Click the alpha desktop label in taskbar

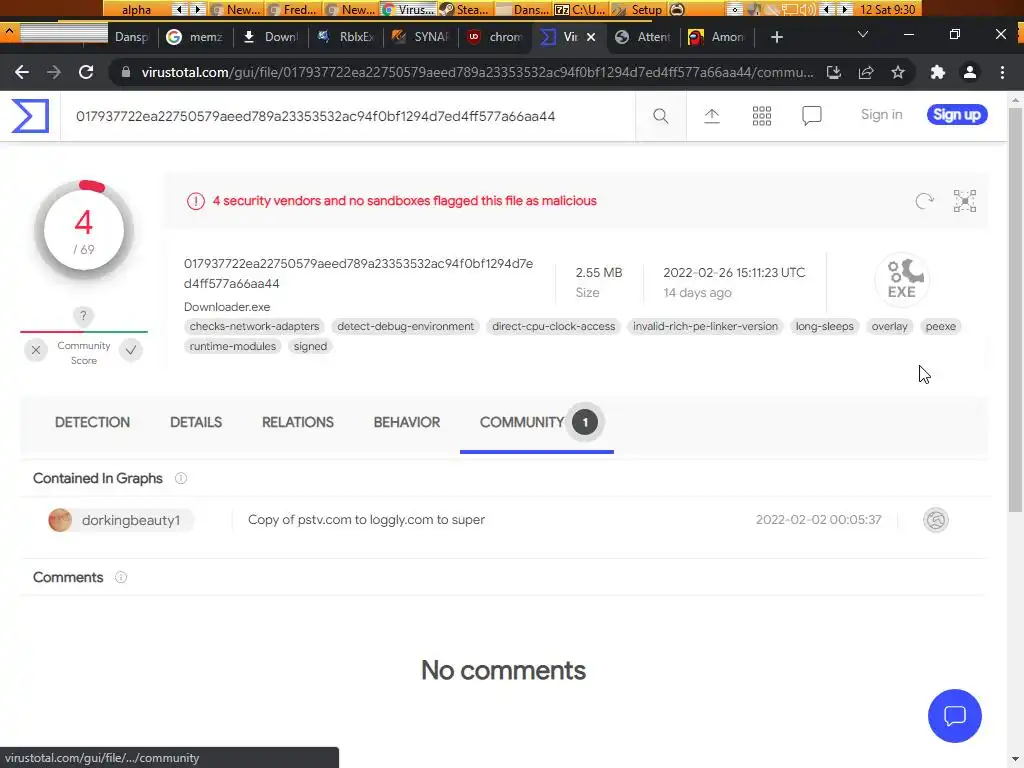pos(136,9)
